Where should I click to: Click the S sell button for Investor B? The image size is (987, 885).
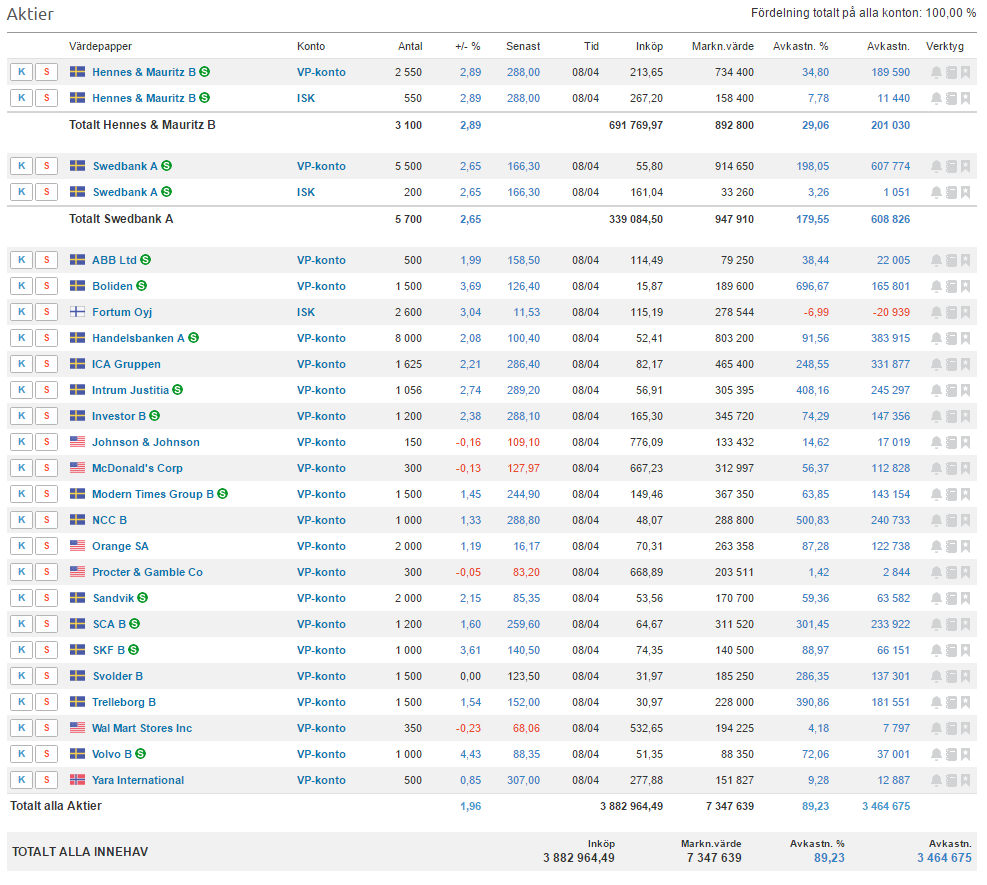(47, 416)
